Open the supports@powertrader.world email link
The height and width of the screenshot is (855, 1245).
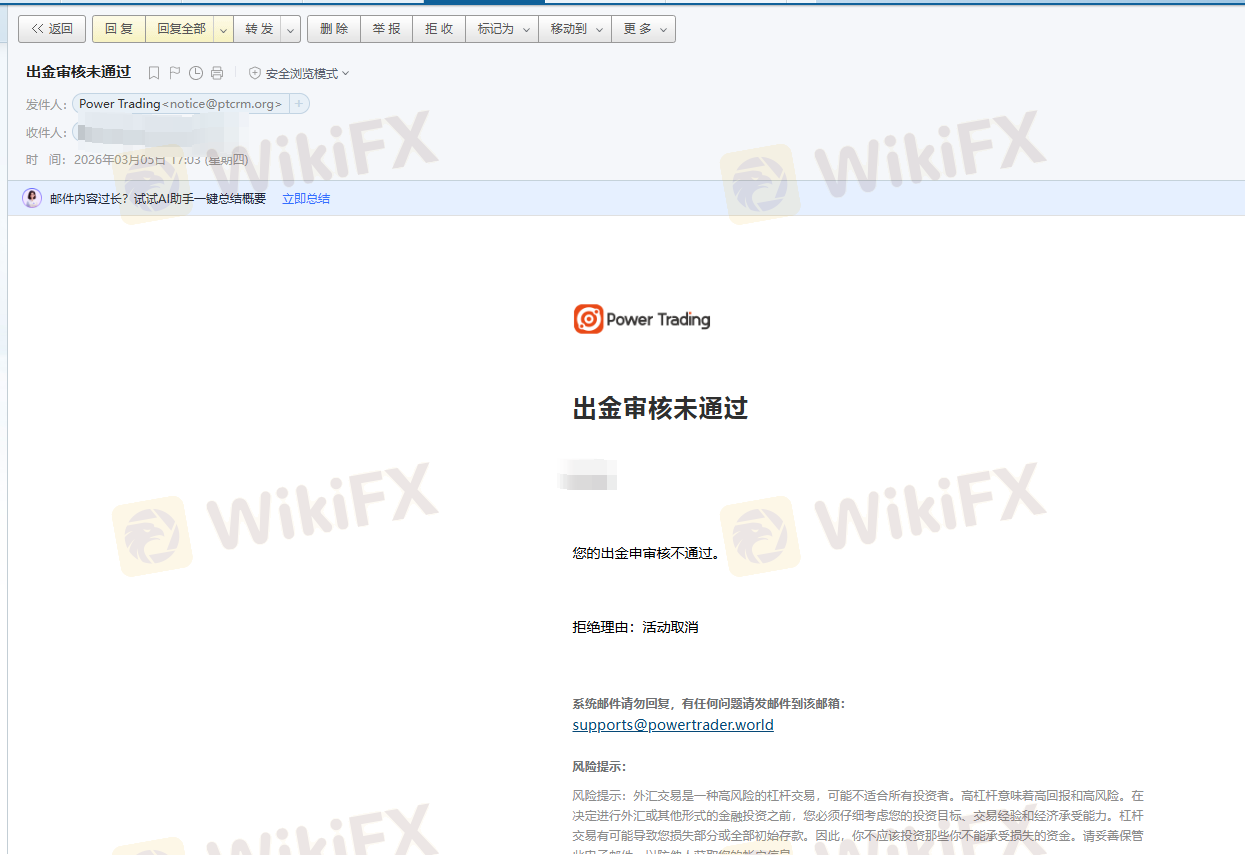pos(673,725)
